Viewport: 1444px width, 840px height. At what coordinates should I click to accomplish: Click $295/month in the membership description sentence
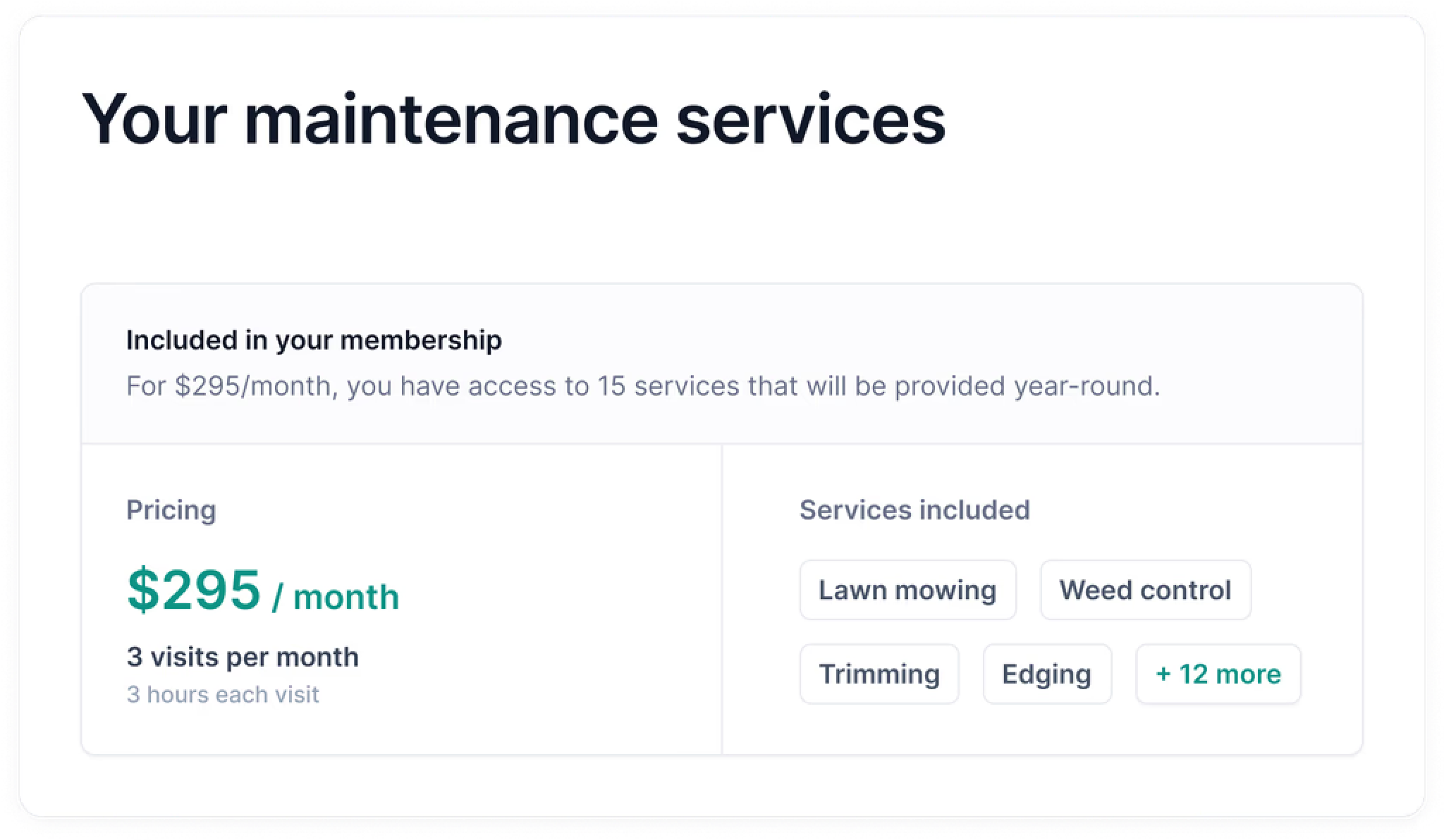click(254, 386)
